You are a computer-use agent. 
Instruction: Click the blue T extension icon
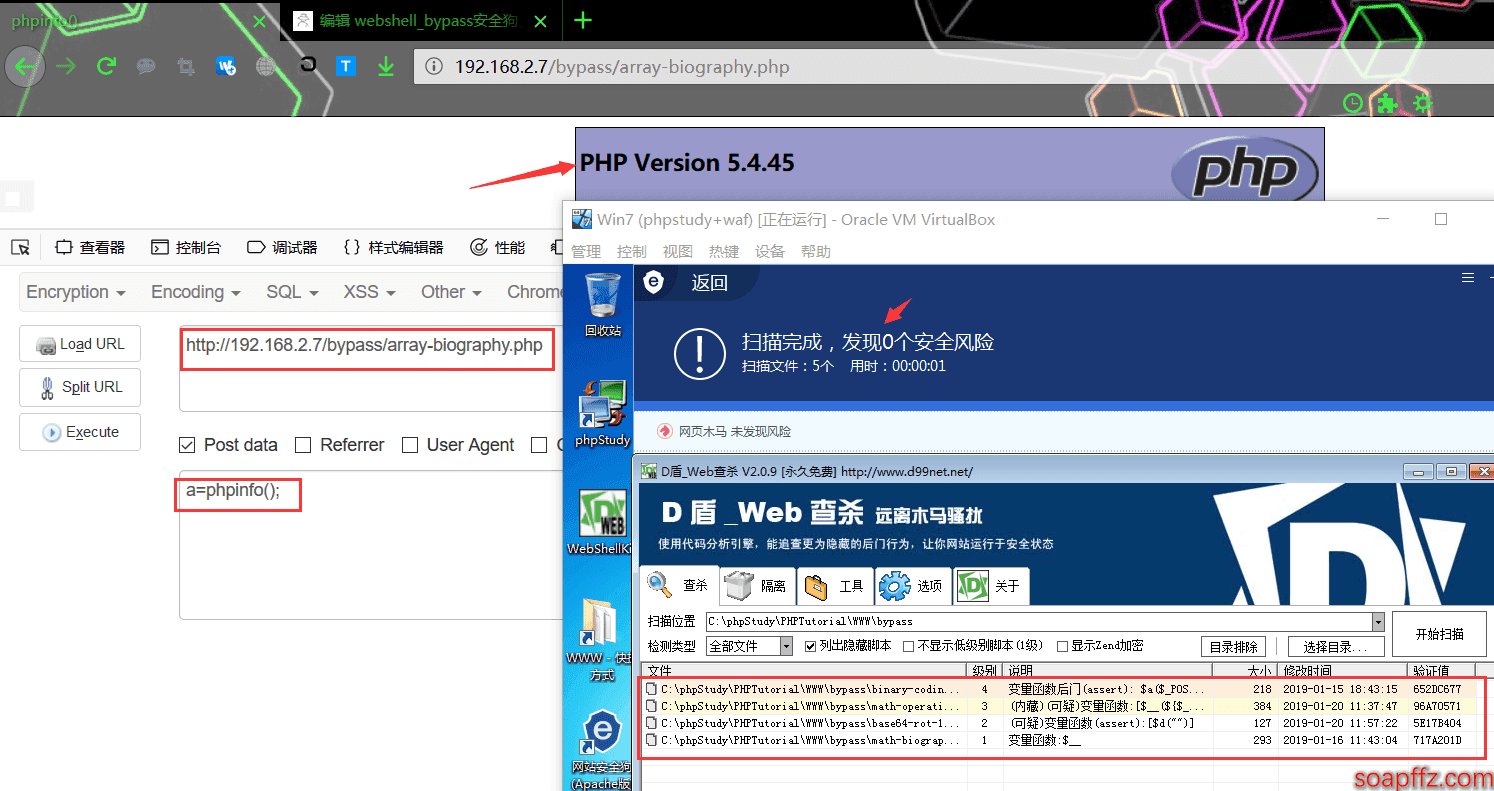(x=345, y=66)
